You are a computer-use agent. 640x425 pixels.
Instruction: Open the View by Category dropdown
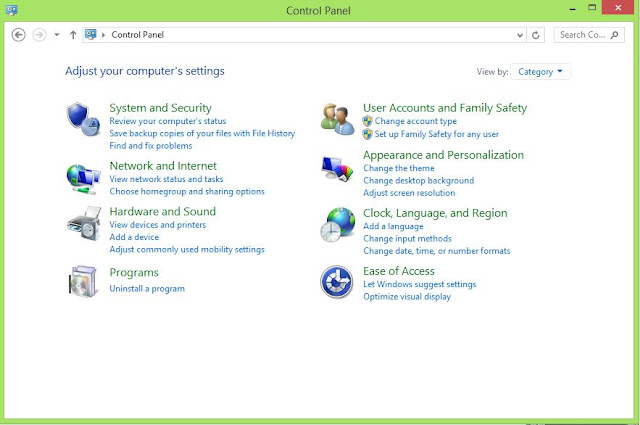pos(540,72)
